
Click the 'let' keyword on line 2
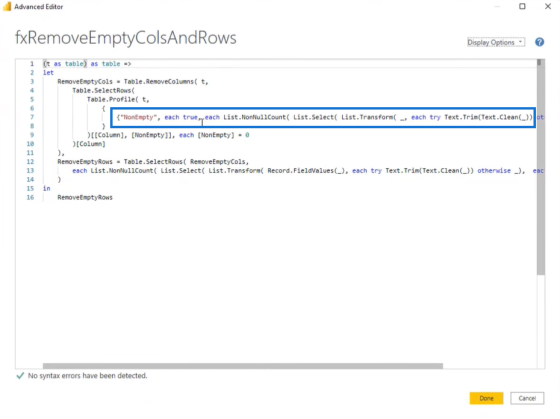tap(48, 73)
